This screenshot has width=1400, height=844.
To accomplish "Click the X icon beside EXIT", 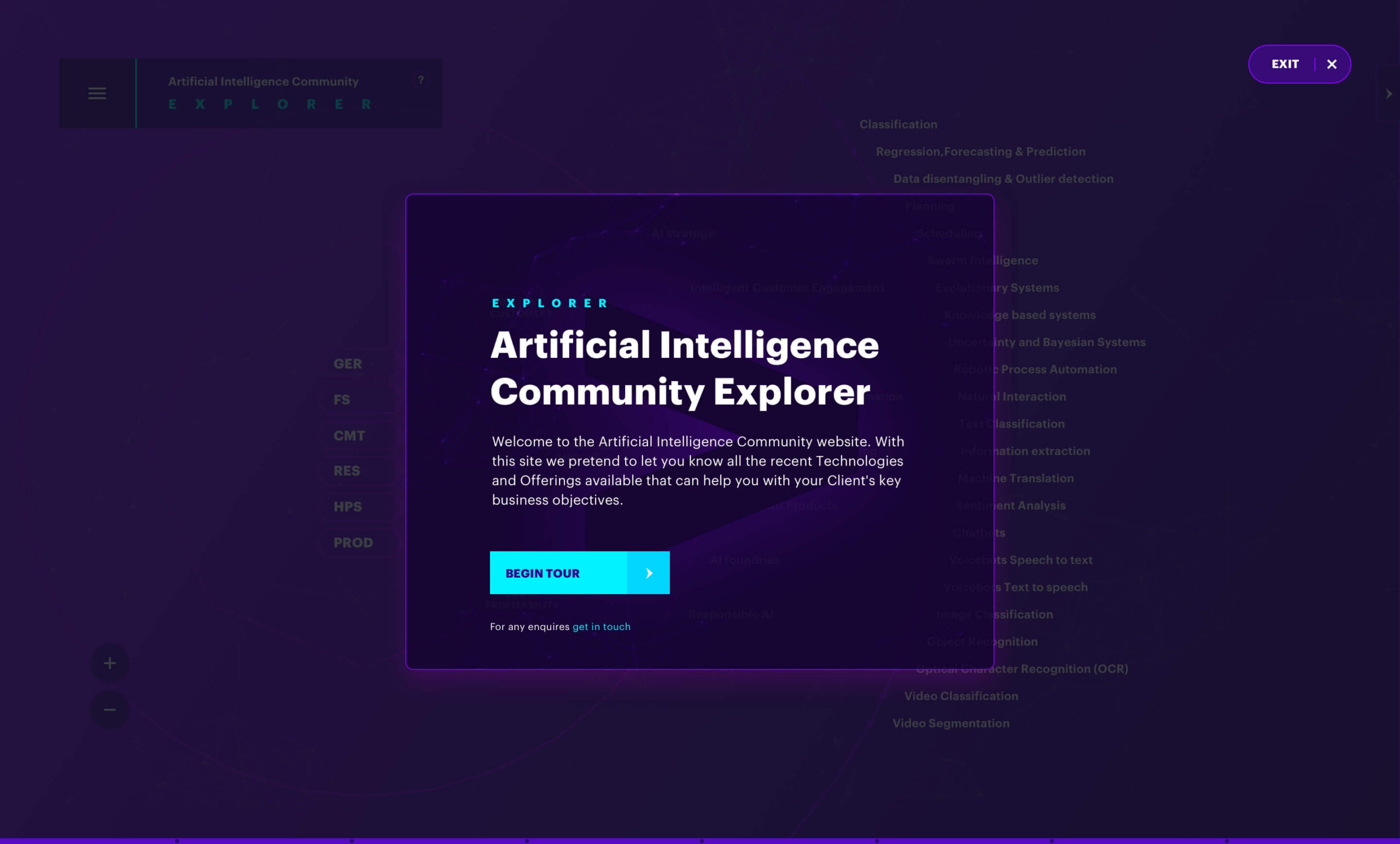I will [1331, 64].
